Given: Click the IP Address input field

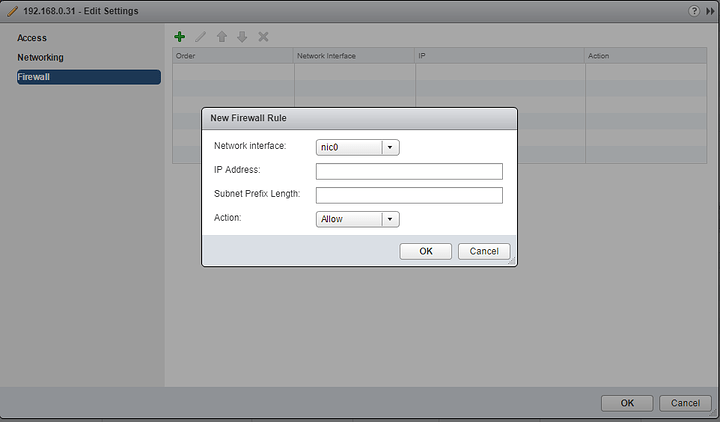Looking at the screenshot, I should click(409, 171).
